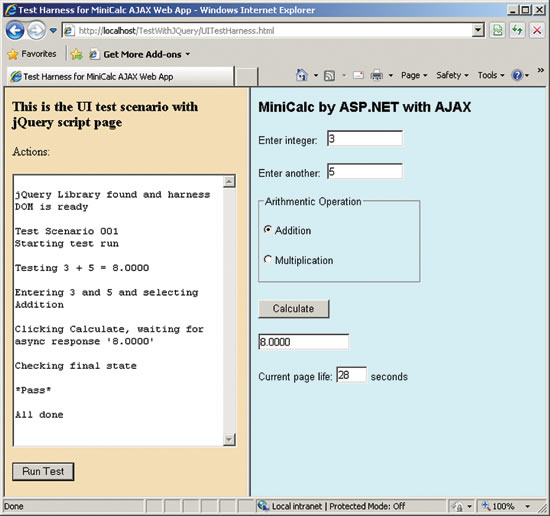Image resolution: width=550 pixels, height=516 pixels.
Task: Open the Safety menu
Action: [452, 75]
